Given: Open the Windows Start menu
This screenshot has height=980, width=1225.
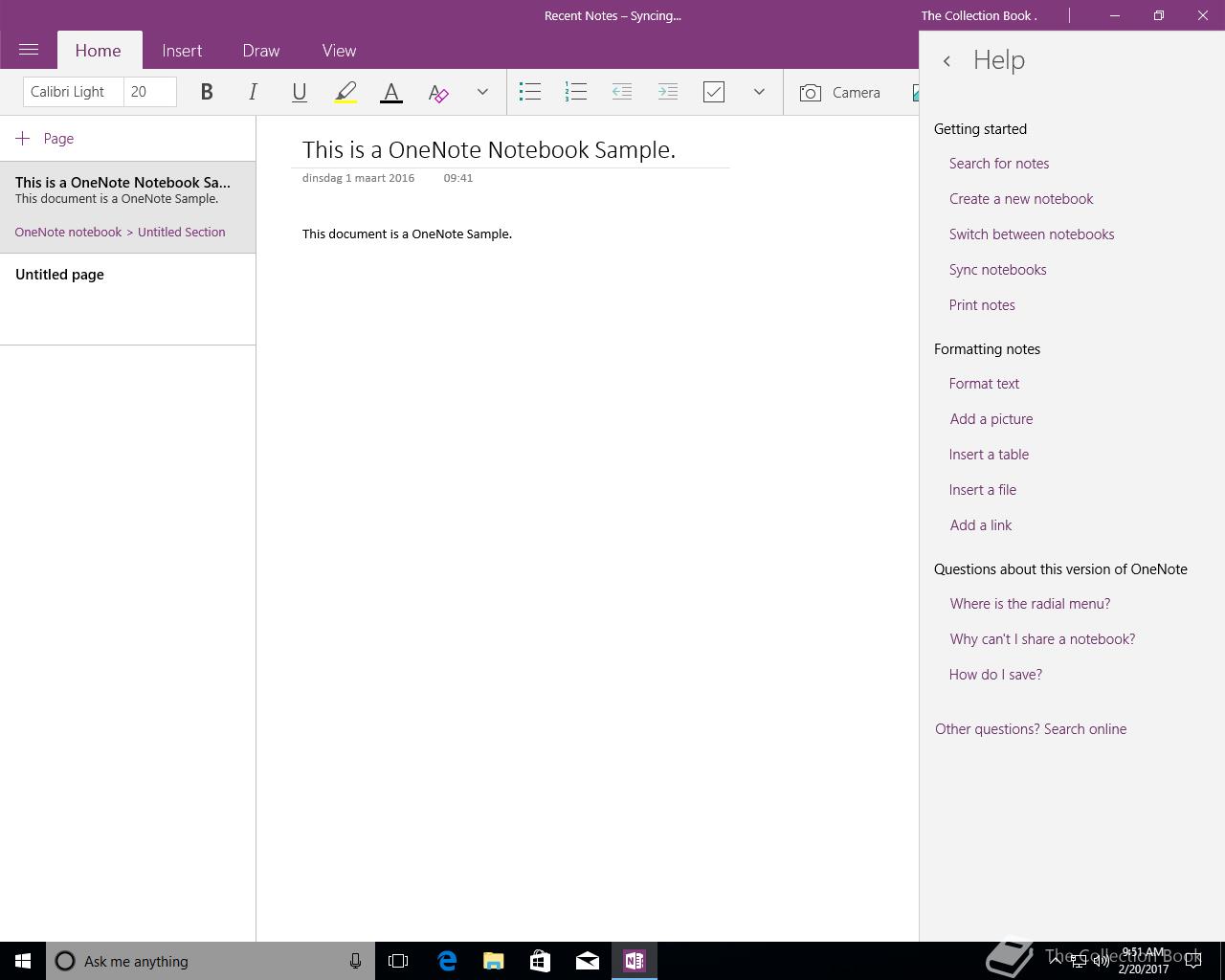Looking at the screenshot, I should point(23,961).
